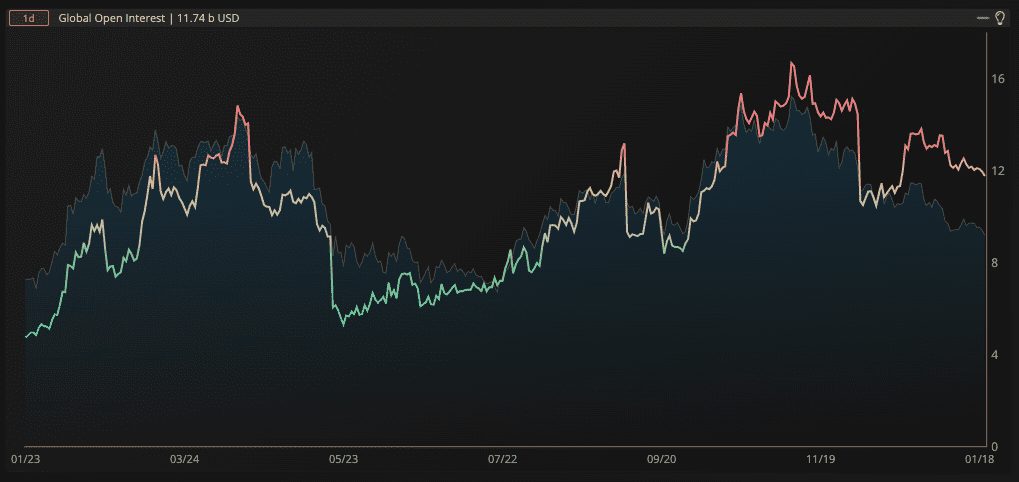
Task: Click the highest red peak of the line
Action: pos(792,63)
